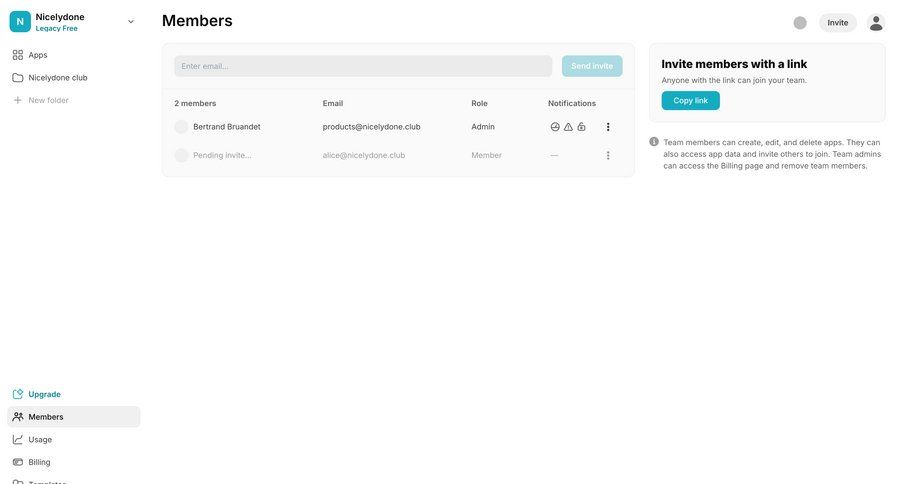Click the name Bertrand Bruandet
Viewport: 900px width, 484px height.
(227, 127)
